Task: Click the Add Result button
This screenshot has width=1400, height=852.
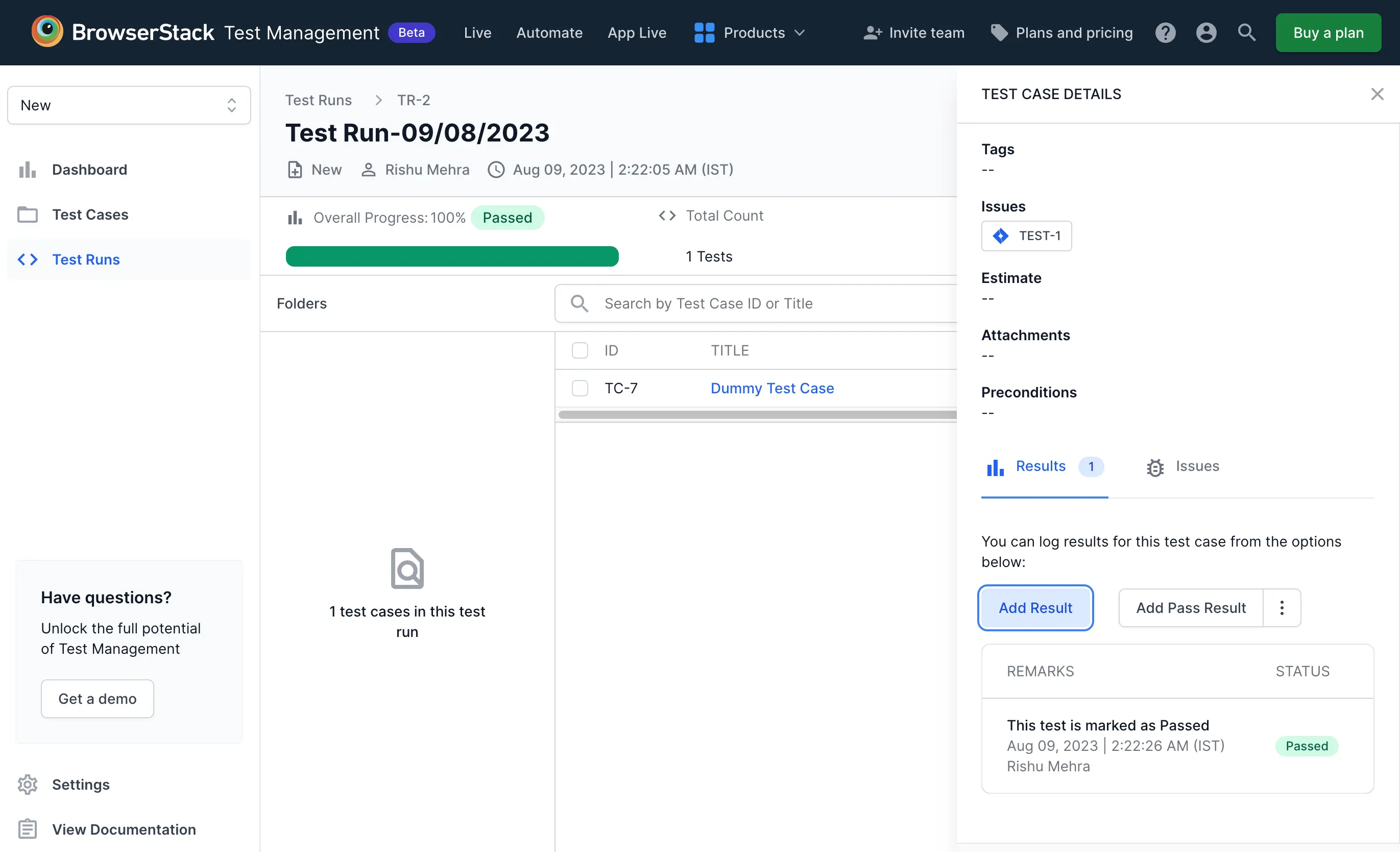Action: coord(1035,608)
